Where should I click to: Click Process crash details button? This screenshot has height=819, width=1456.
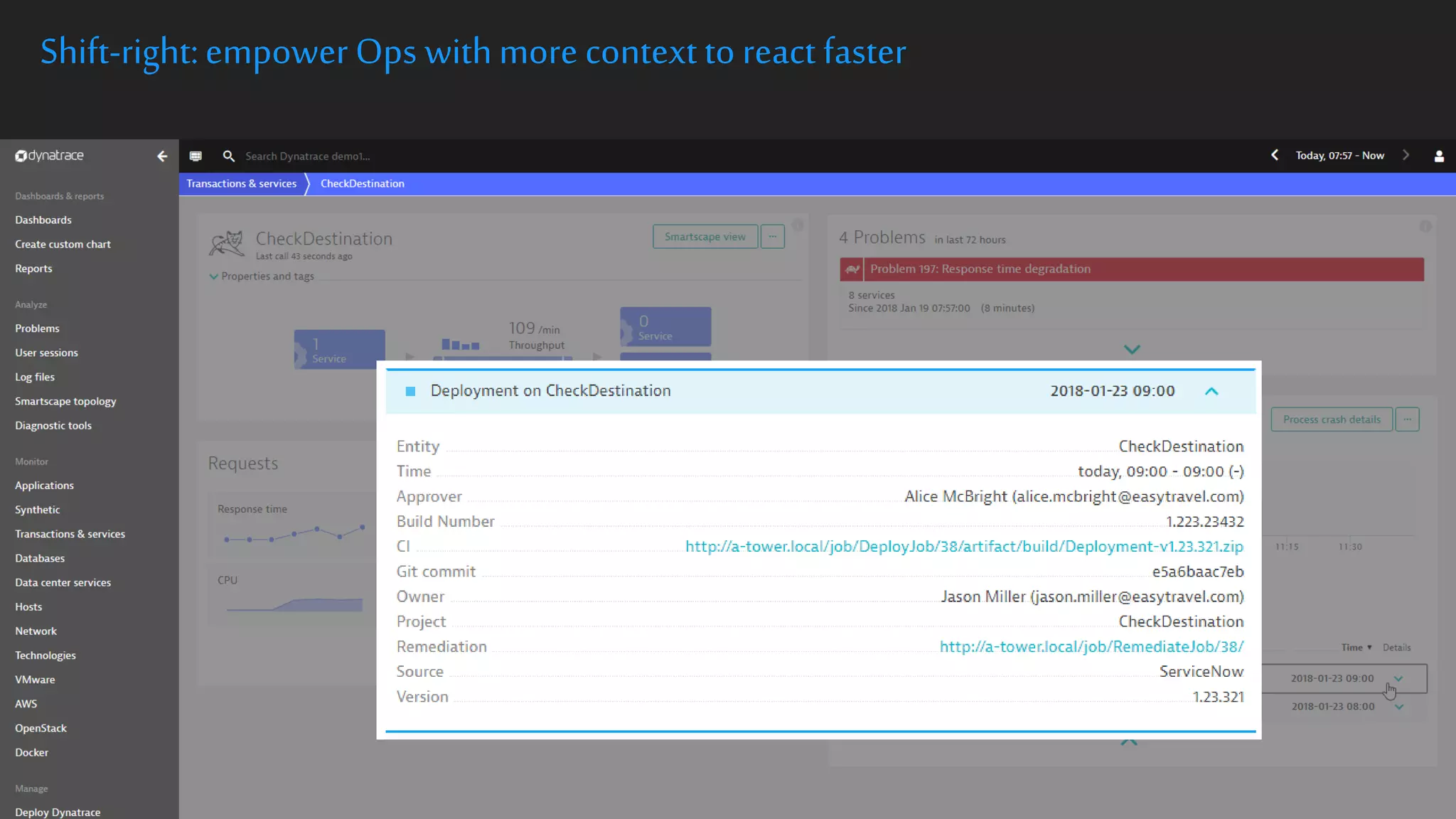point(1332,419)
